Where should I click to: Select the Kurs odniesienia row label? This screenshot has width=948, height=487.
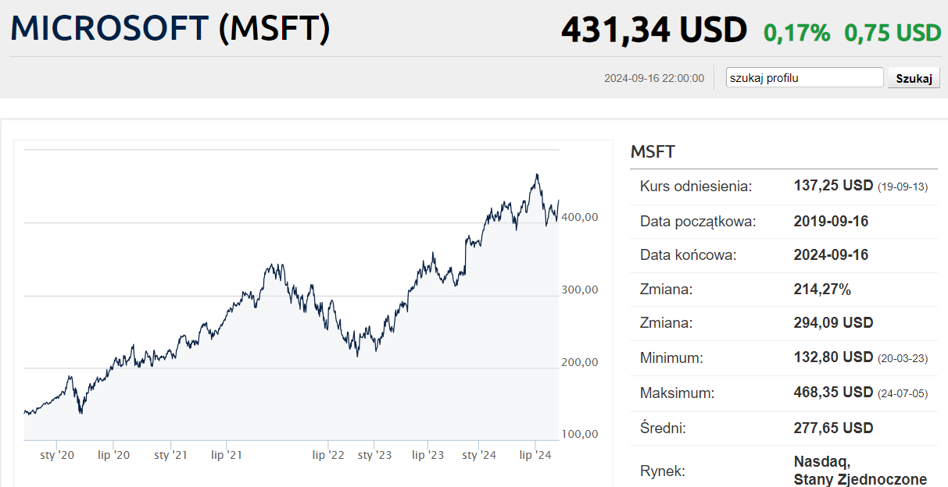click(x=696, y=186)
